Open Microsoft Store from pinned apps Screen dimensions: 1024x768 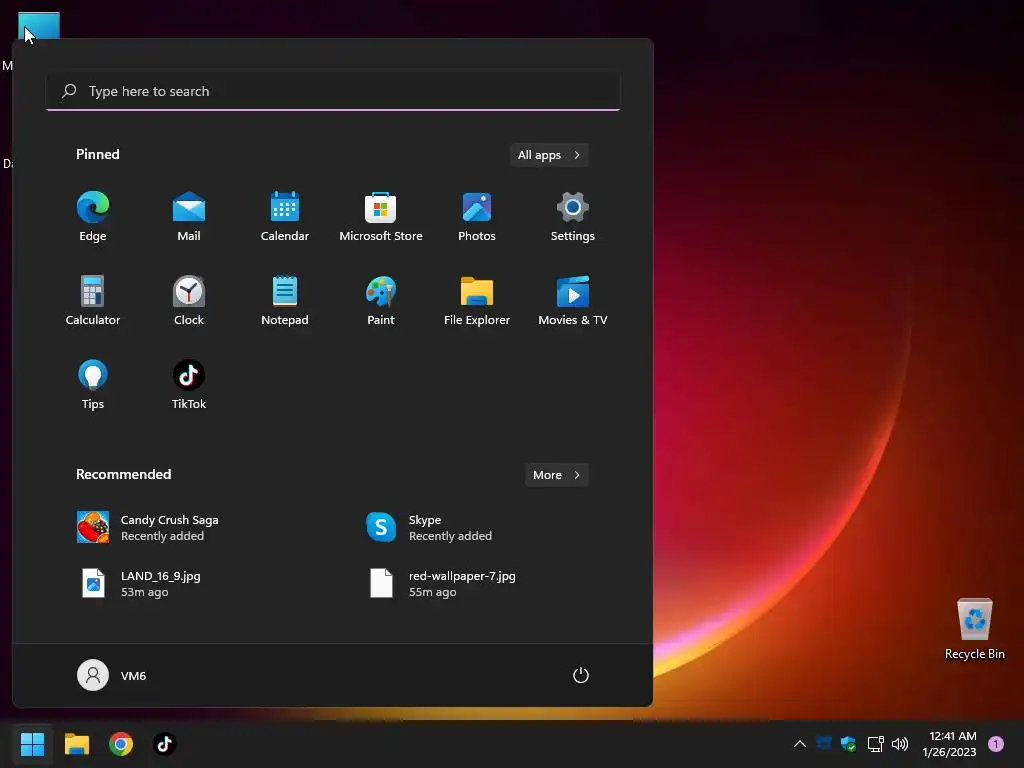[x=381, y=217]
